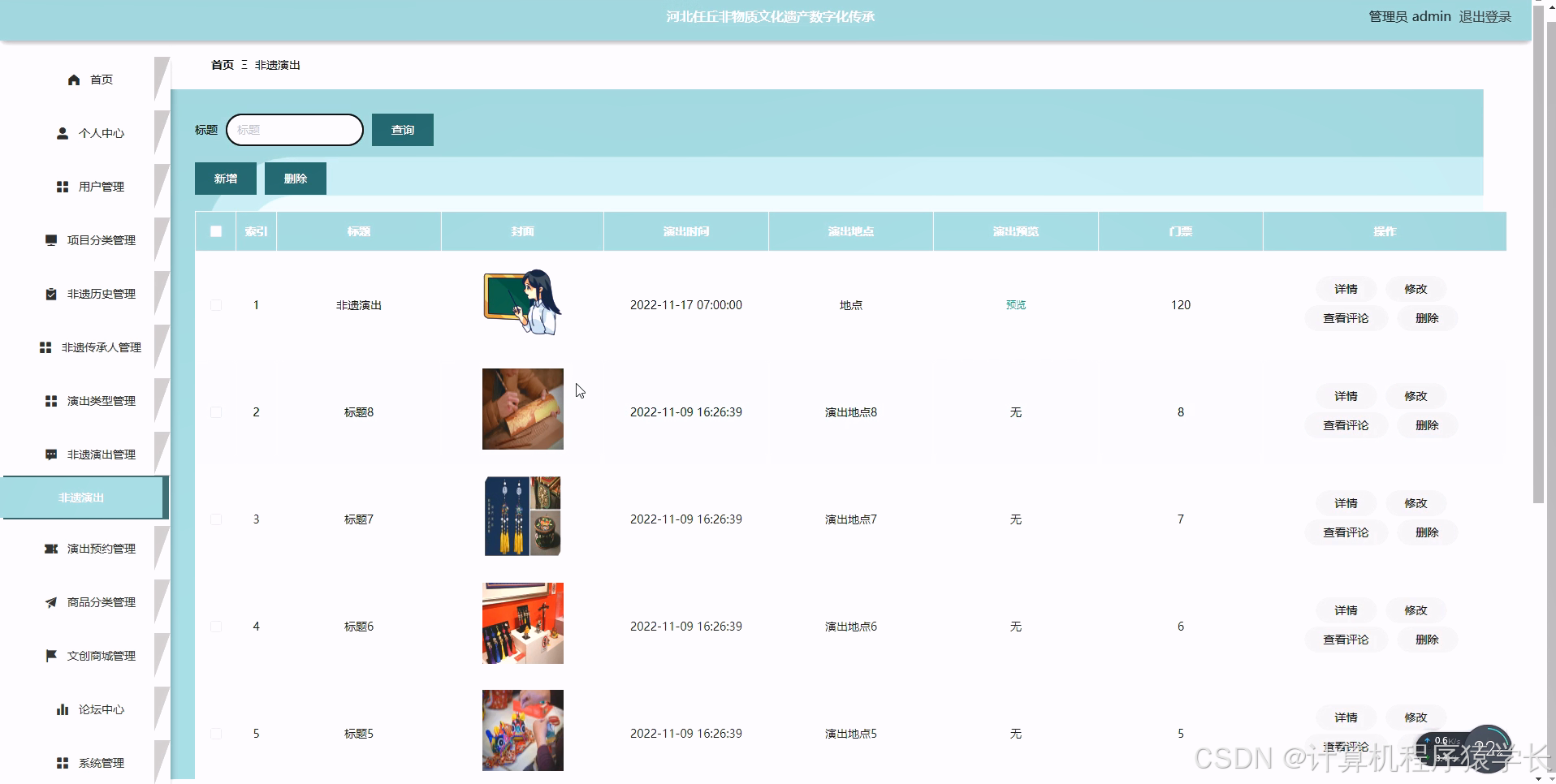This screenshot has height=784, width=1556.
Task: Click the clipboard icon beside 非遗历史管理
Action: [51, 294]
